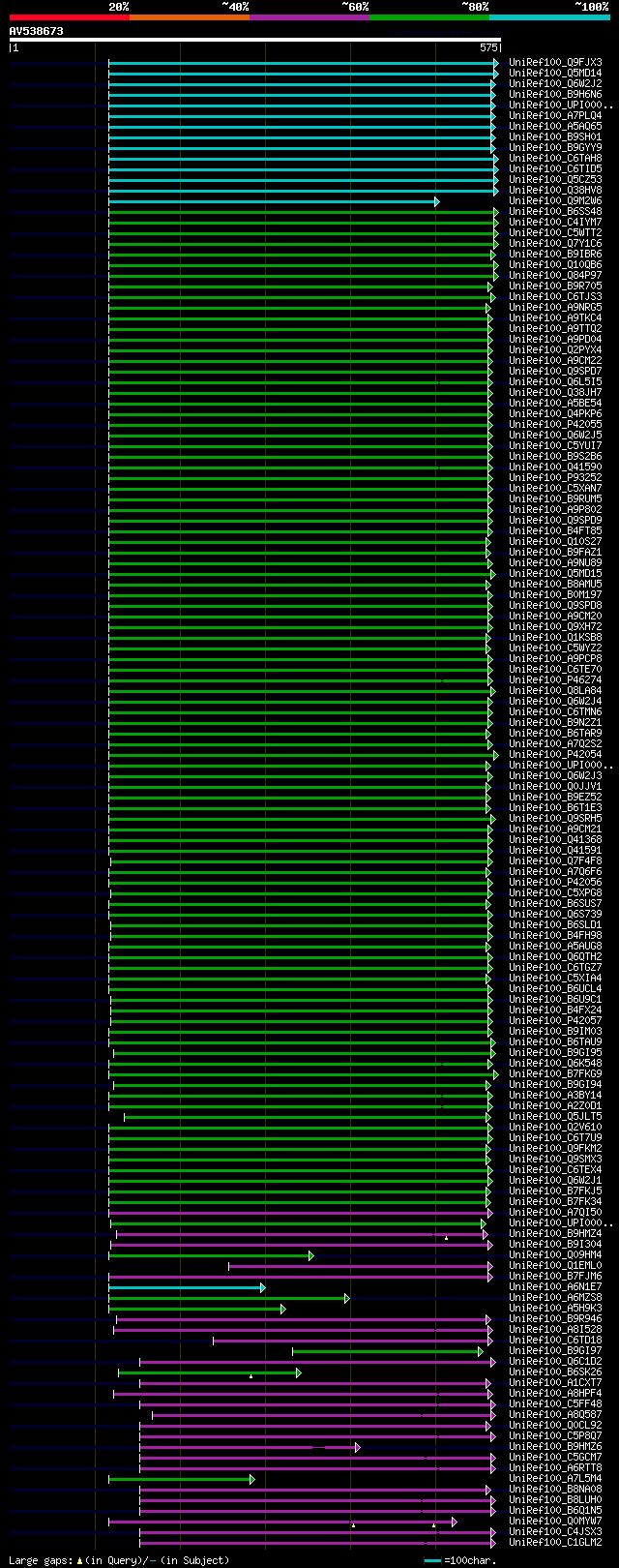Image resolution: width=619 pixels, height=1568 pixels.
Task: Open hit UniRef100_Q38HV8
Action: tap(555, 191)
